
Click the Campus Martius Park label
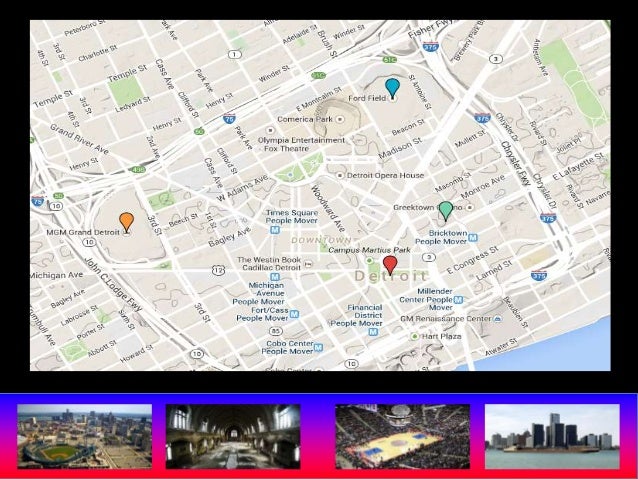tap(369, 250)
